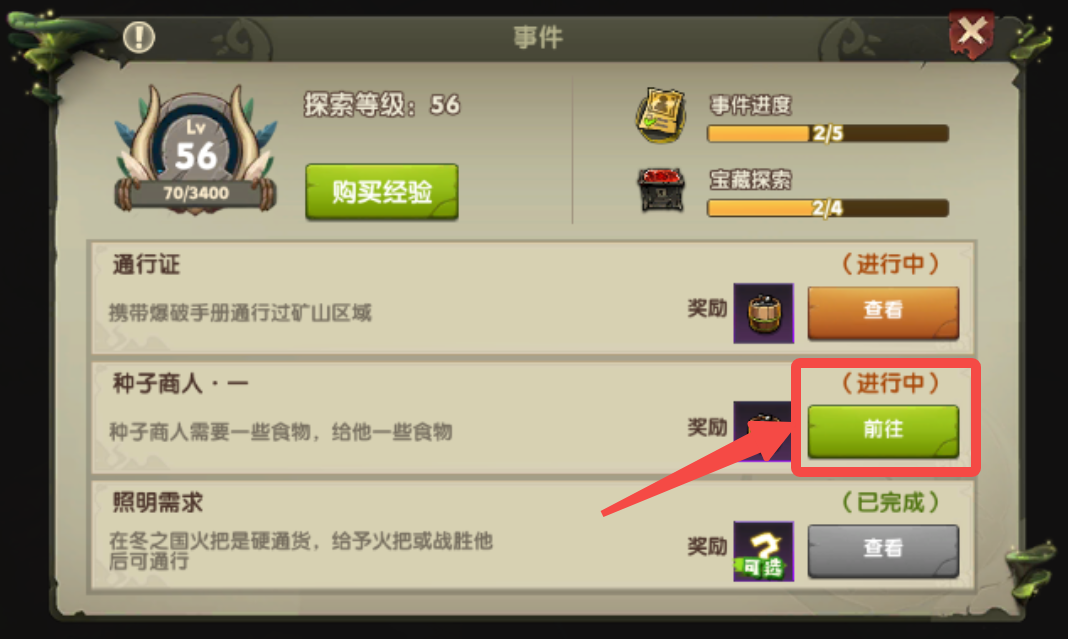The width and height of the screenshot is (1068, 639).
Task: Click the 购买经验 buy experience button
Action: point(381,191)
